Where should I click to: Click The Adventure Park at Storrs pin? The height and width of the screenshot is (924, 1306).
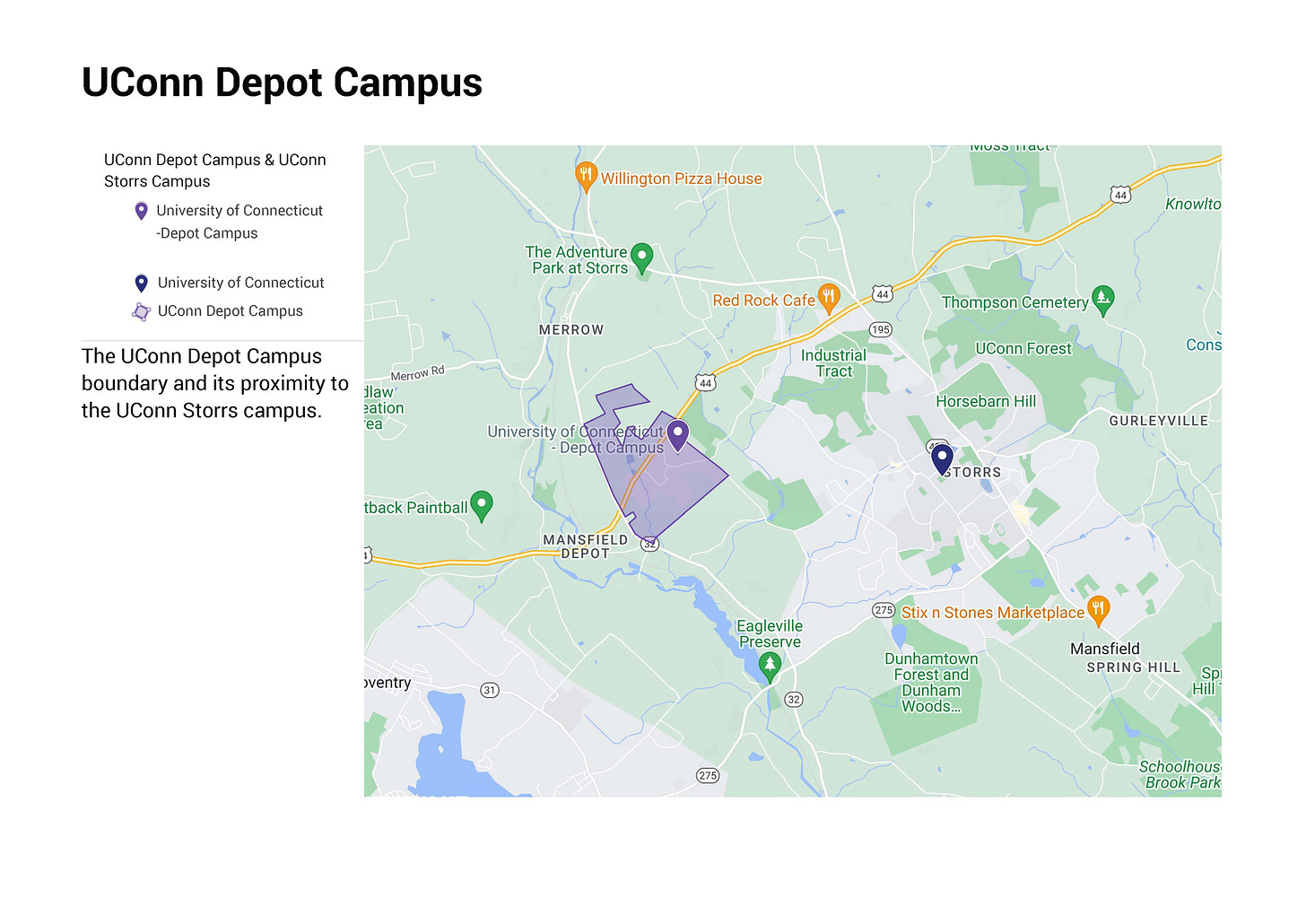[x=641, y=257]
